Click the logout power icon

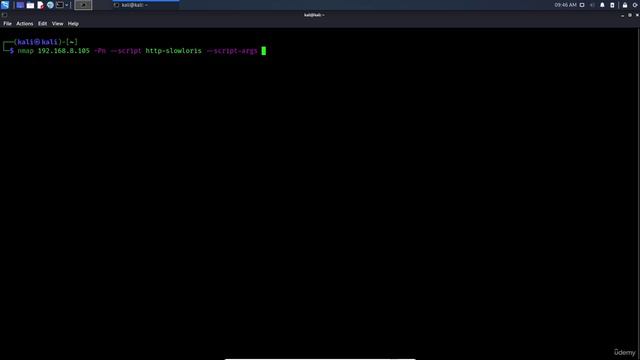coord(635,5)
